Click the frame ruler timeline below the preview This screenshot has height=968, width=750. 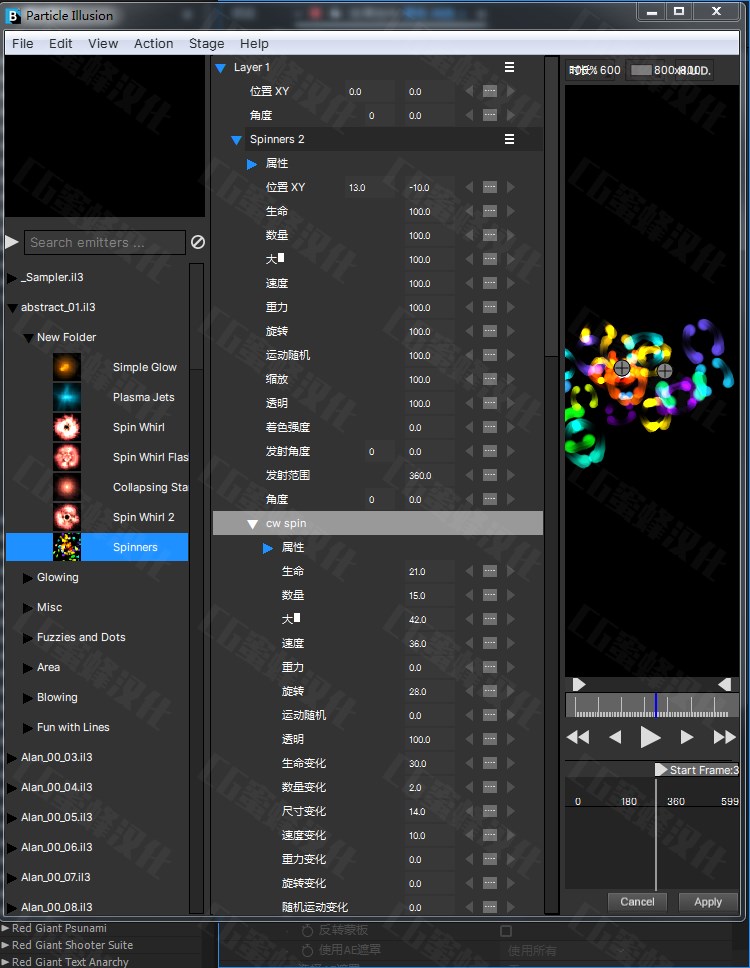[x=650, y=706]
